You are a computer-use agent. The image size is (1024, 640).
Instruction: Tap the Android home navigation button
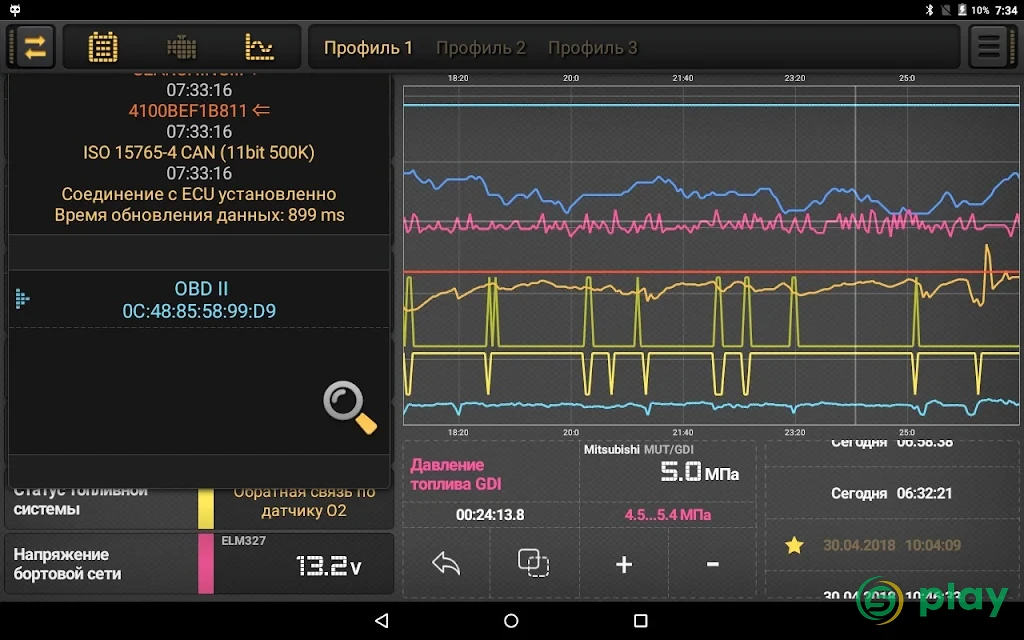pos(511,620)
